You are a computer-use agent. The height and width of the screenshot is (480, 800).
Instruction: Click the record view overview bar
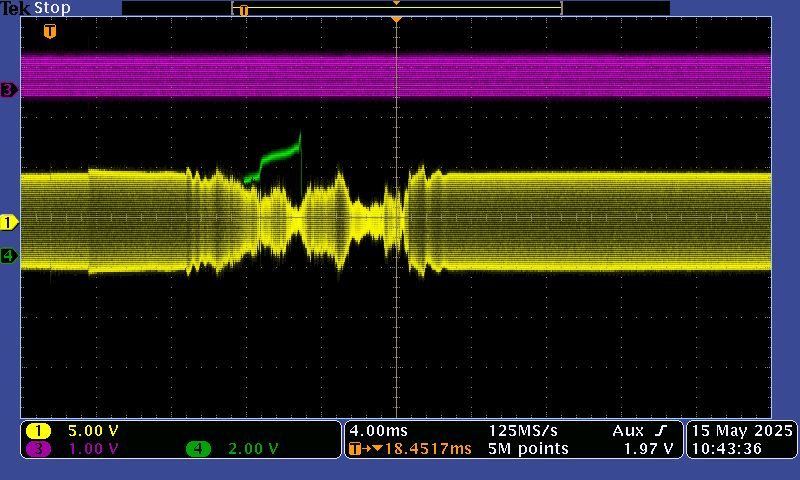coord(396,8)
